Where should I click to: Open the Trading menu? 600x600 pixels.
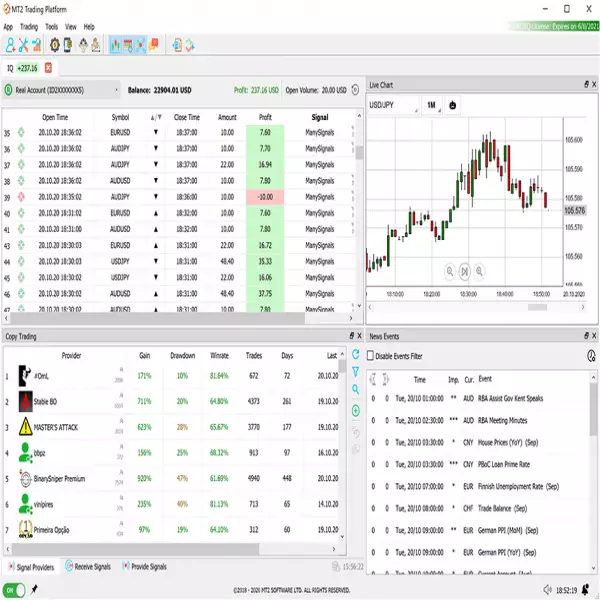tap(30, 26)
